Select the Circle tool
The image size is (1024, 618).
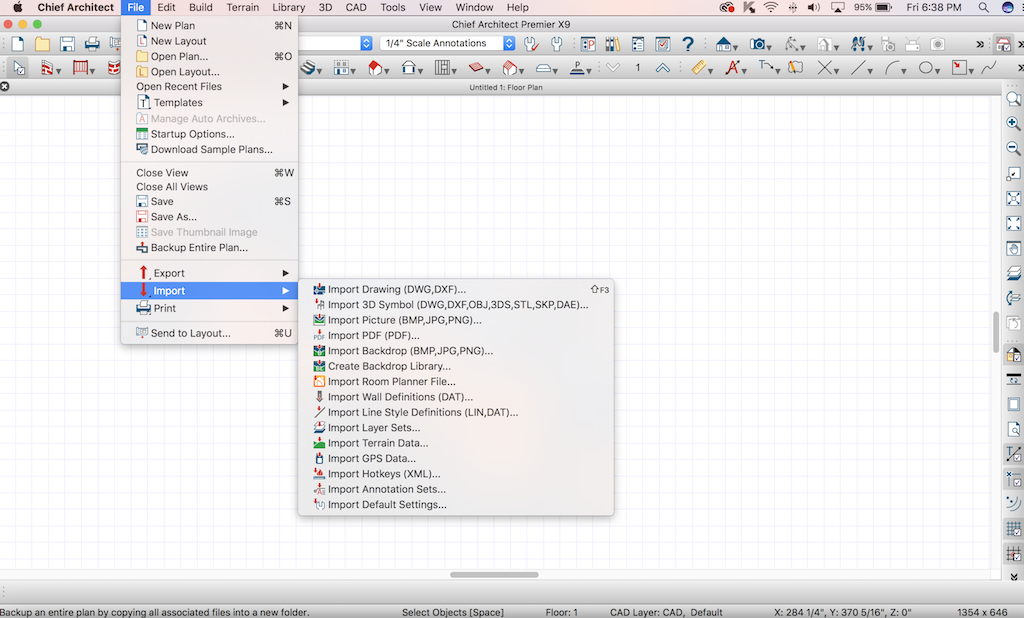point(928,67)
